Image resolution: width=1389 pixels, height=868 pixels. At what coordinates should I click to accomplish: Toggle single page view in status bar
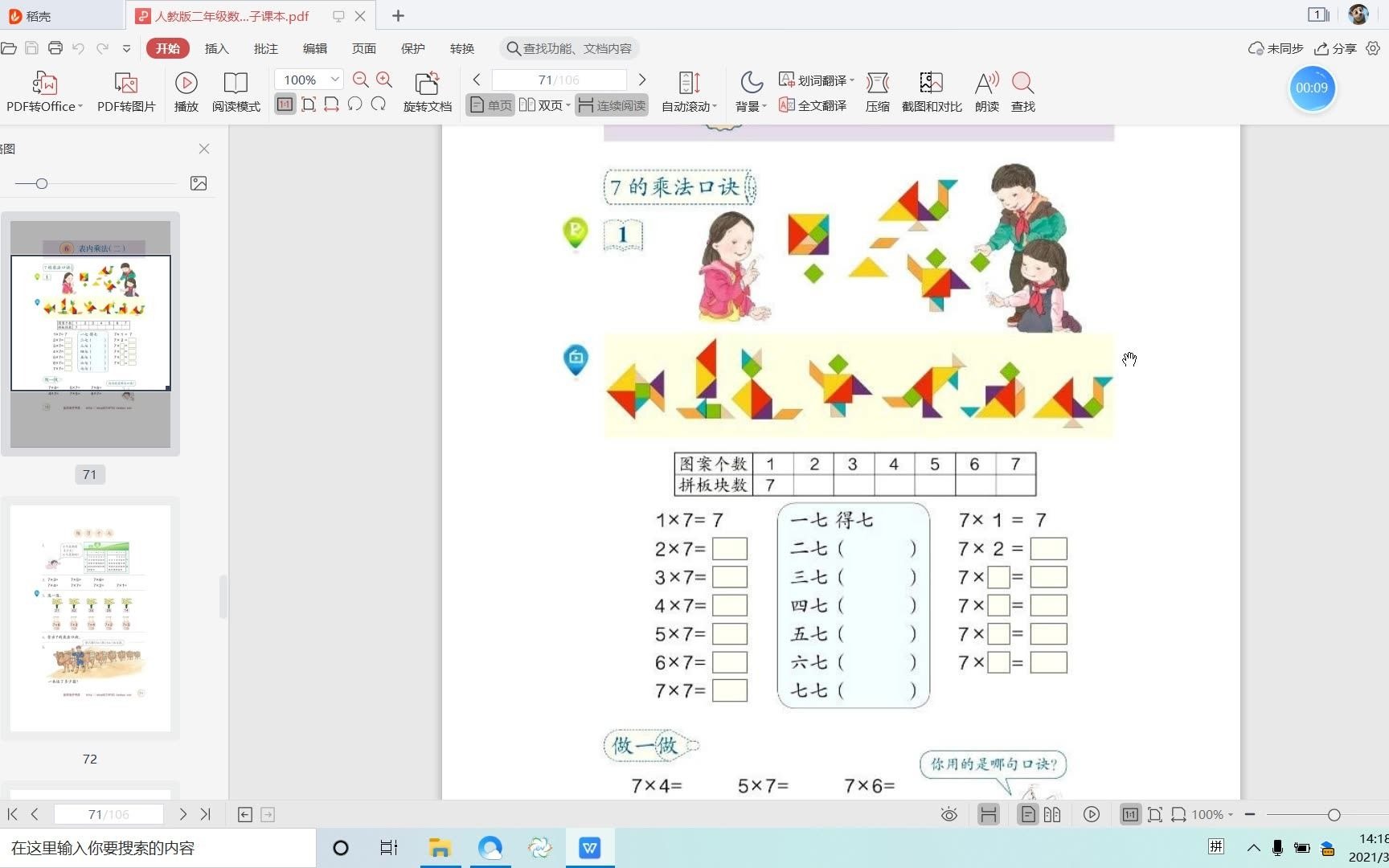(x=1028, y=815)
